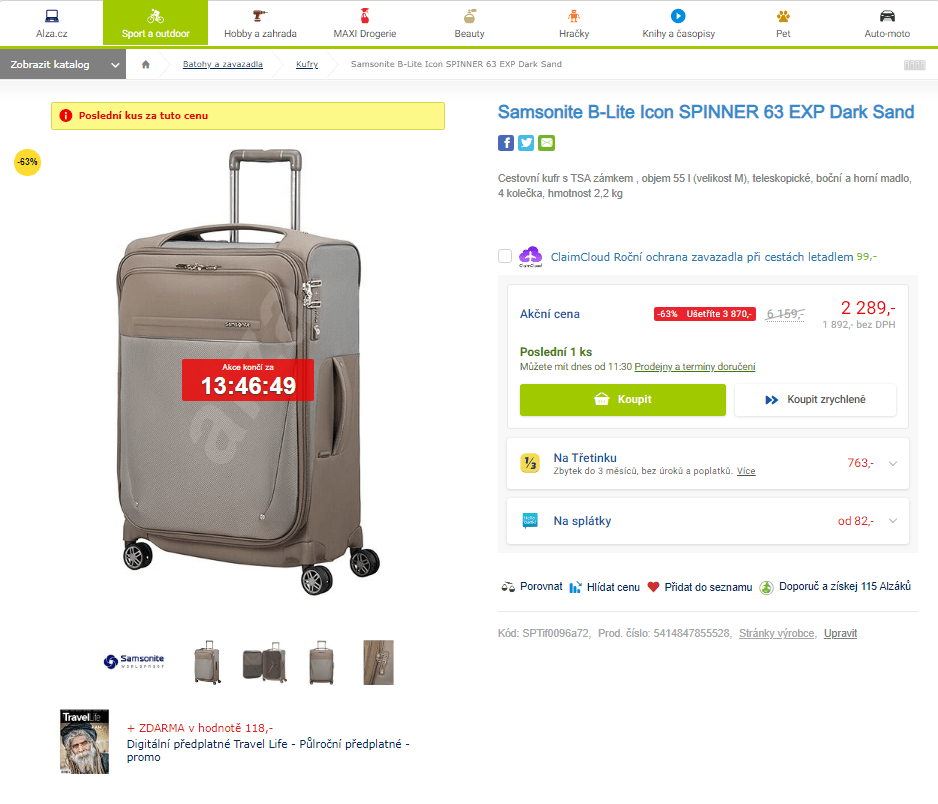The height and width of the screenshot is (804, 938).
Task: Click the home icon in the breadcrumb bar
Action: [x=146, y=63]
